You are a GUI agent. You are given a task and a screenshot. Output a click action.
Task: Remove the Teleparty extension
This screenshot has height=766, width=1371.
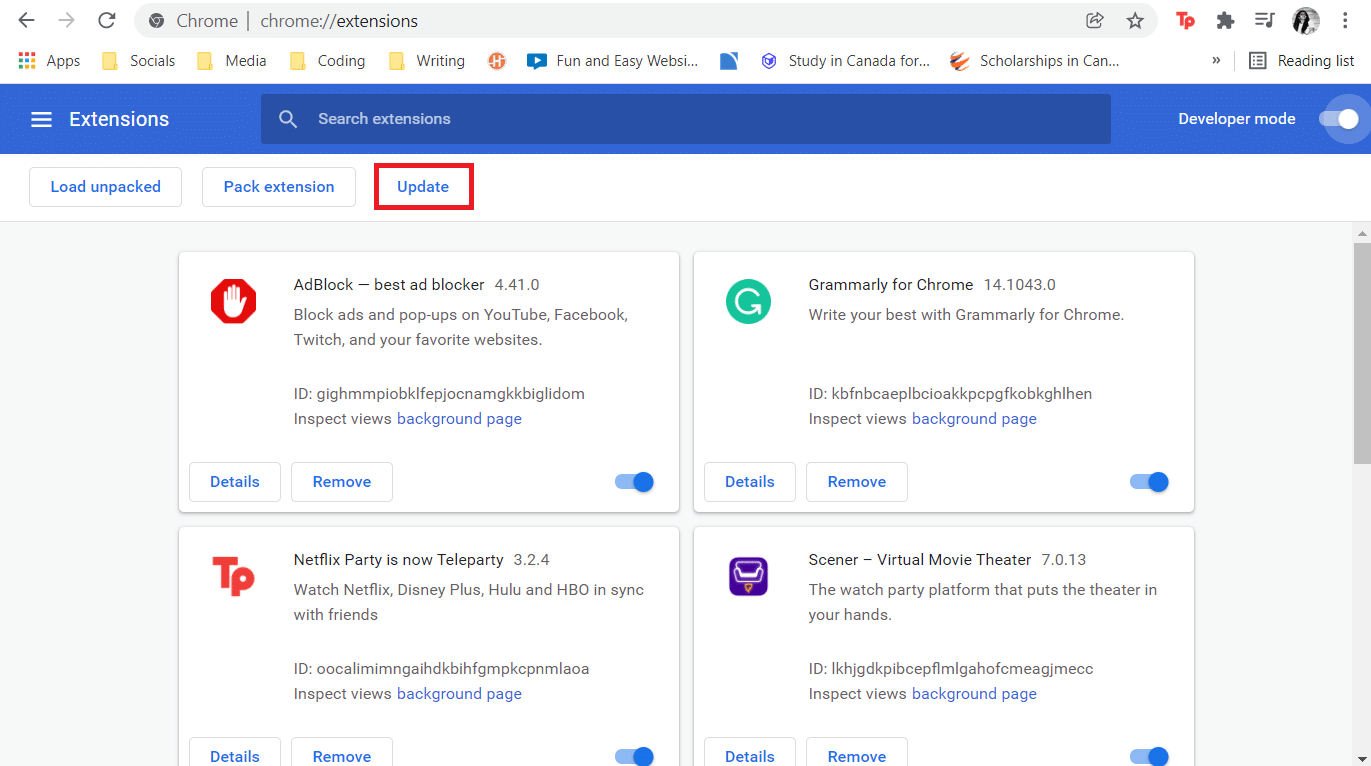coord(342,754)
